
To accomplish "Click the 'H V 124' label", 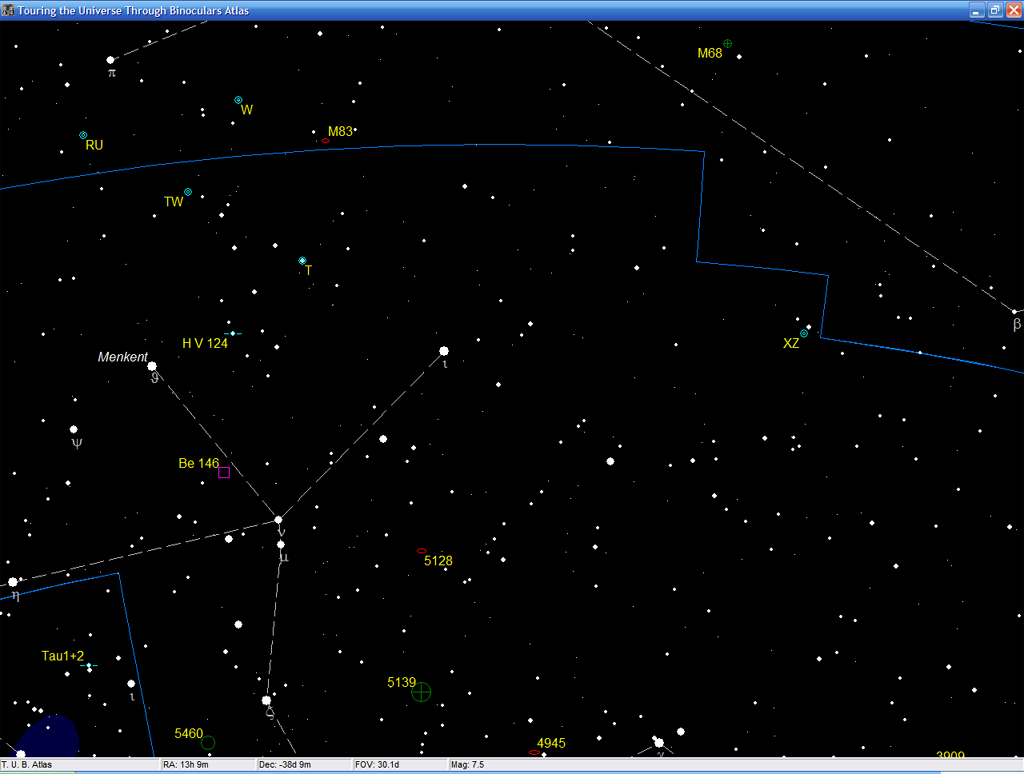I will tap(205, 344).
